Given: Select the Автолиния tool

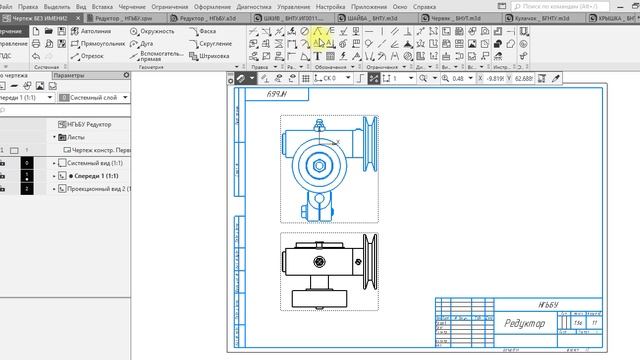Looking at the screenshot, I should point(91,31).
